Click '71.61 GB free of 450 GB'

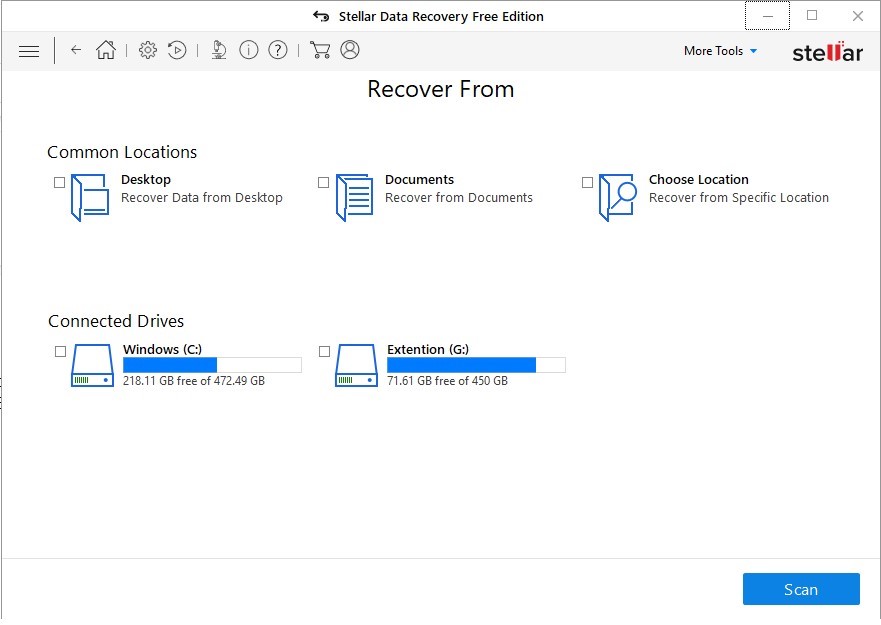[447, 381]
